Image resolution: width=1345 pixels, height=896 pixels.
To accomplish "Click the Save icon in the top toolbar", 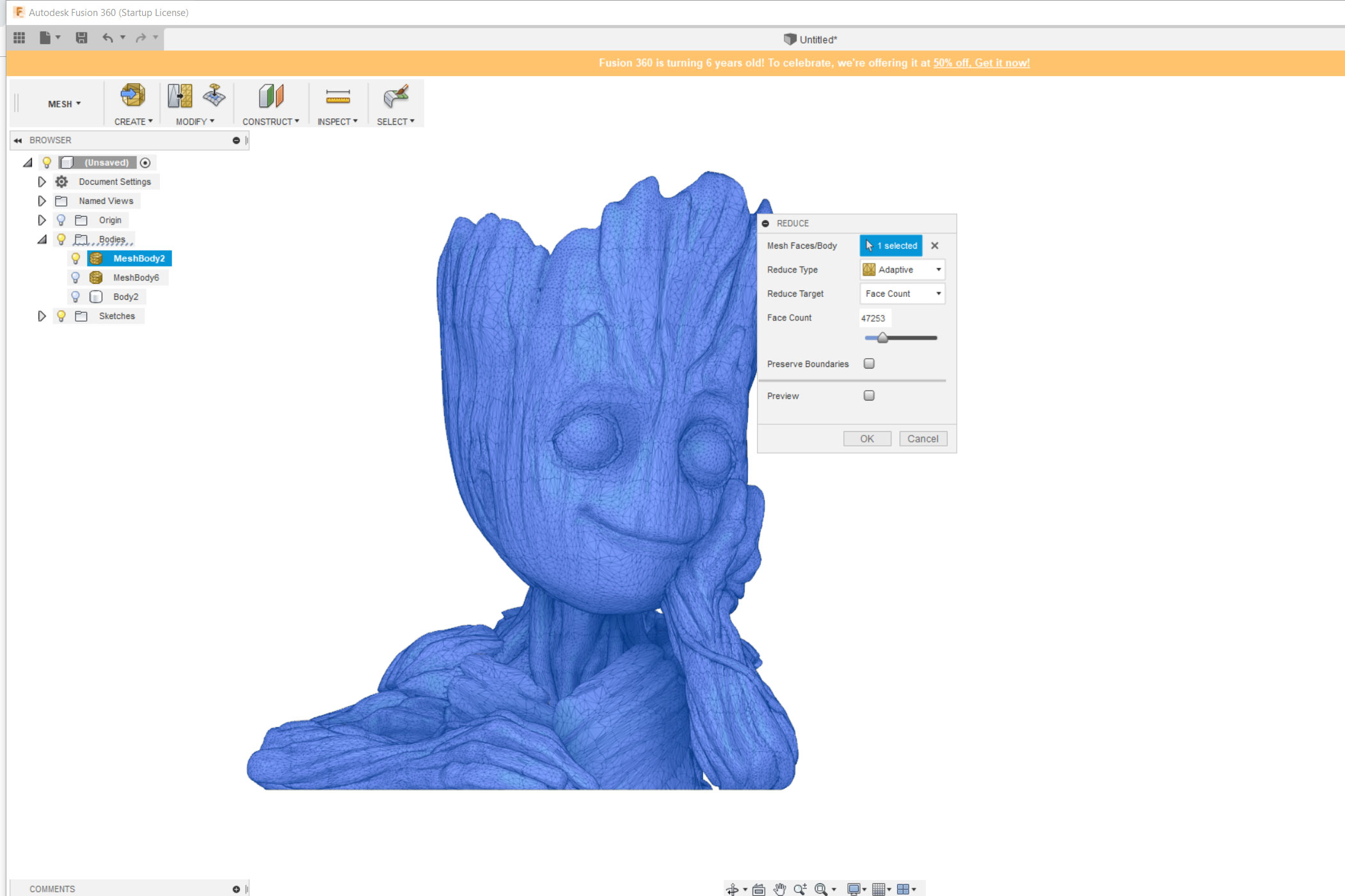I will (81, 38).
